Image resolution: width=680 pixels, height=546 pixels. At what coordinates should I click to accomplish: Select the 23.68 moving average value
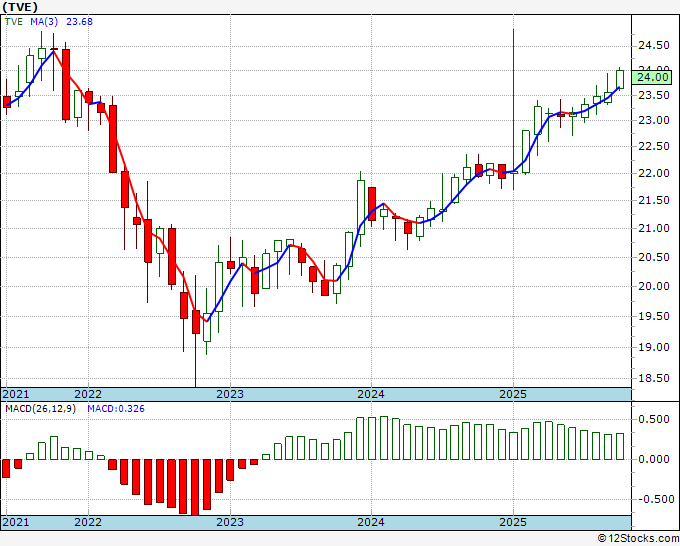tap(79, 22)
